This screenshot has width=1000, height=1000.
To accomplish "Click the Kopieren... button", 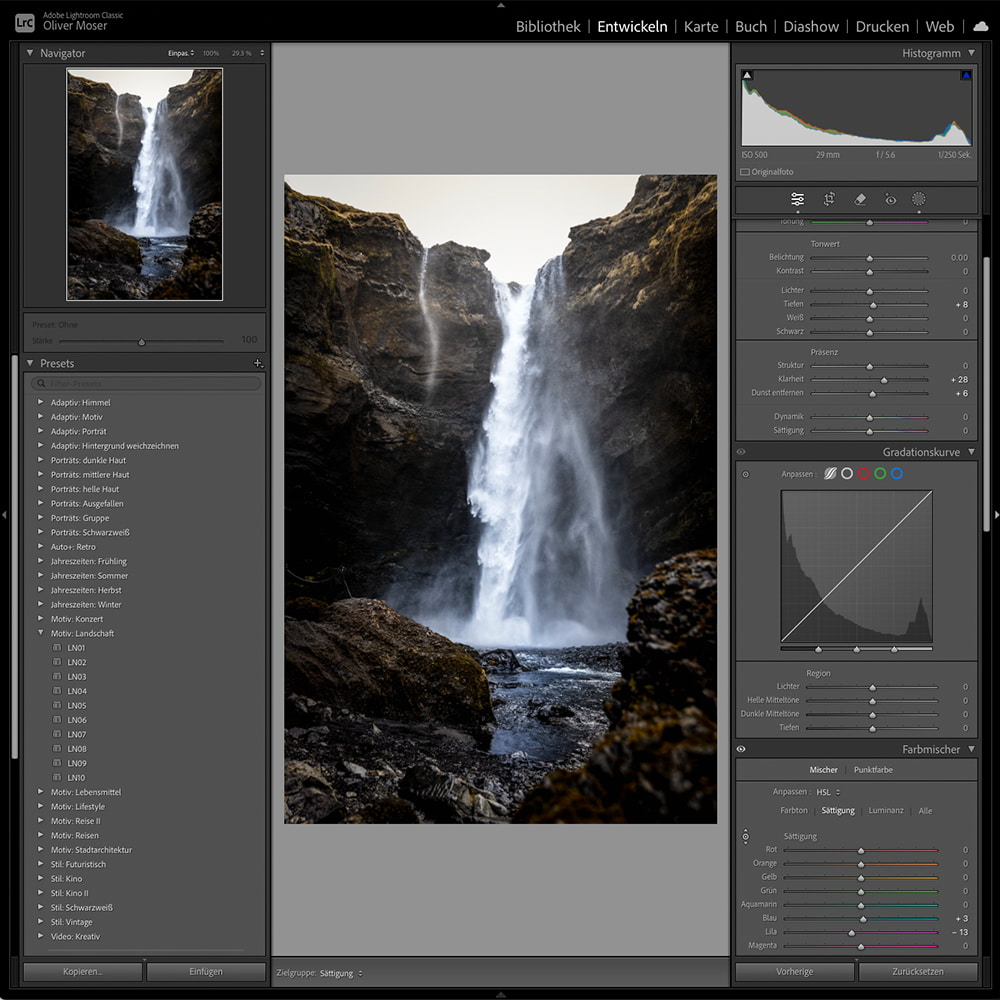I will (83, 971).
